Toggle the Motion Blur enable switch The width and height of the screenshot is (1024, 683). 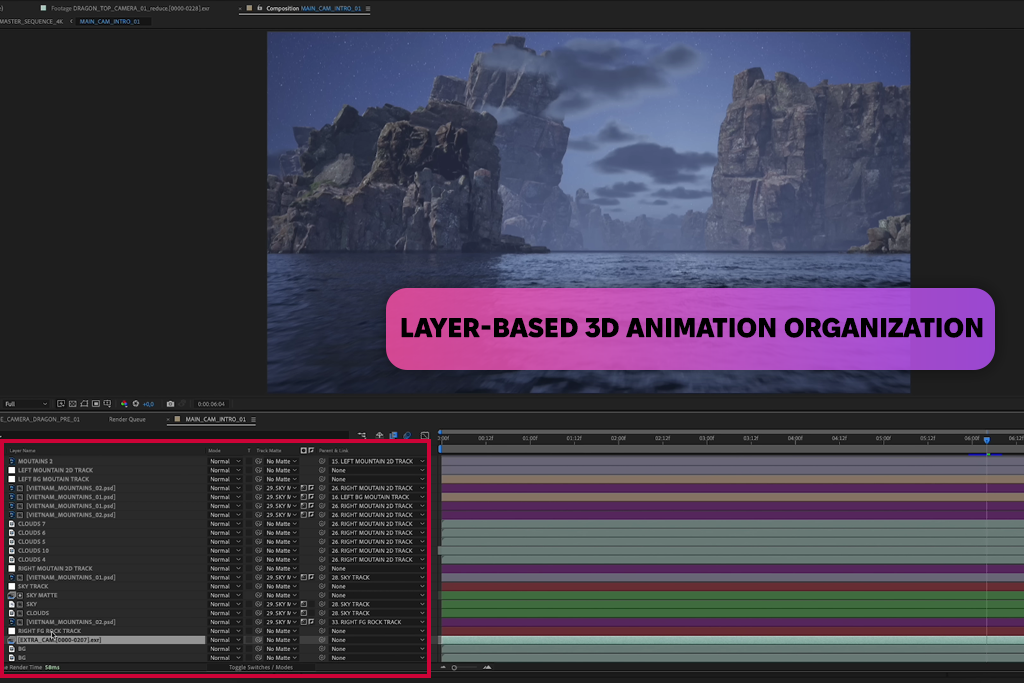[408, 435]
